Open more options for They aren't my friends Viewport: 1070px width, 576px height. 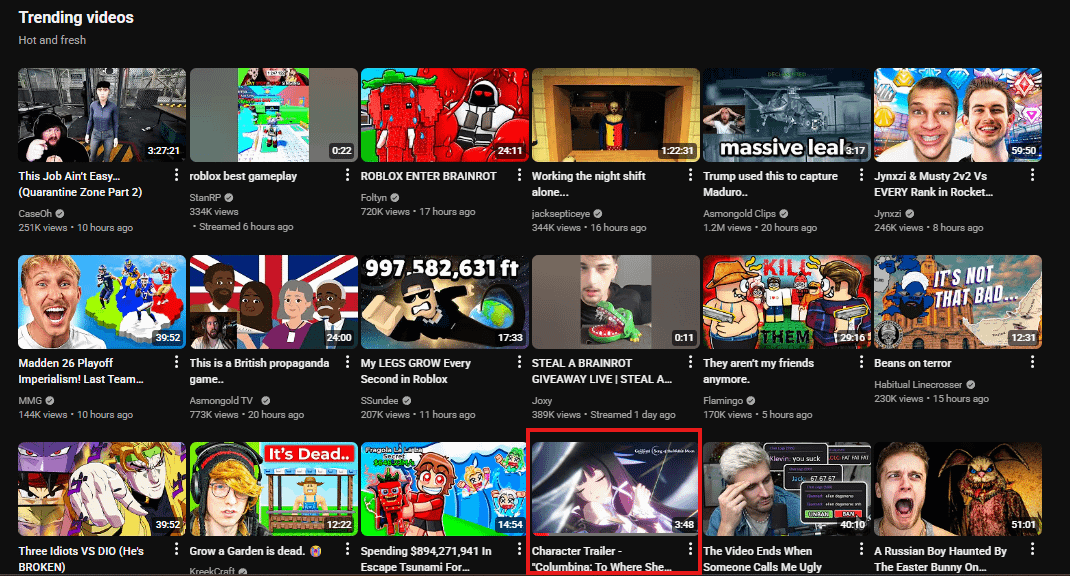point(861,362)
